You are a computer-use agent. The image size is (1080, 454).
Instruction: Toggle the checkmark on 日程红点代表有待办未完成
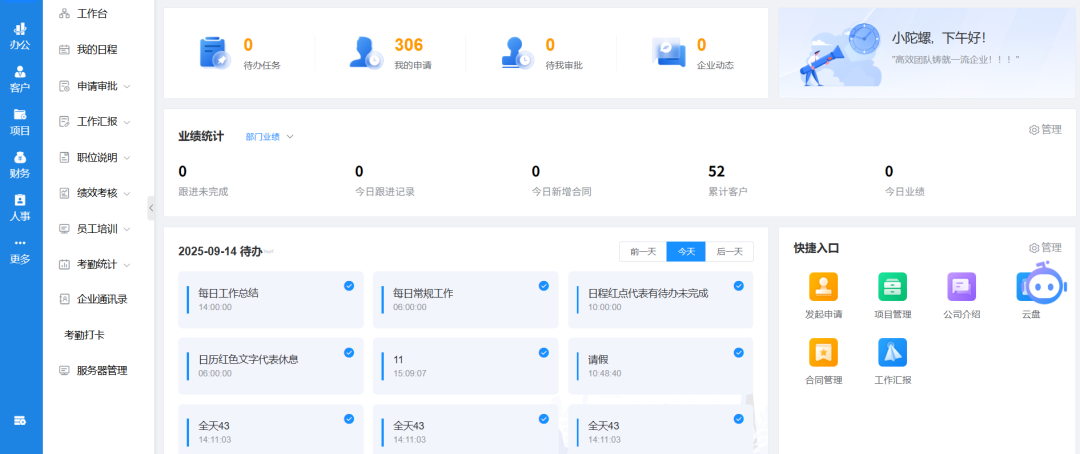[x=738, y=286]
